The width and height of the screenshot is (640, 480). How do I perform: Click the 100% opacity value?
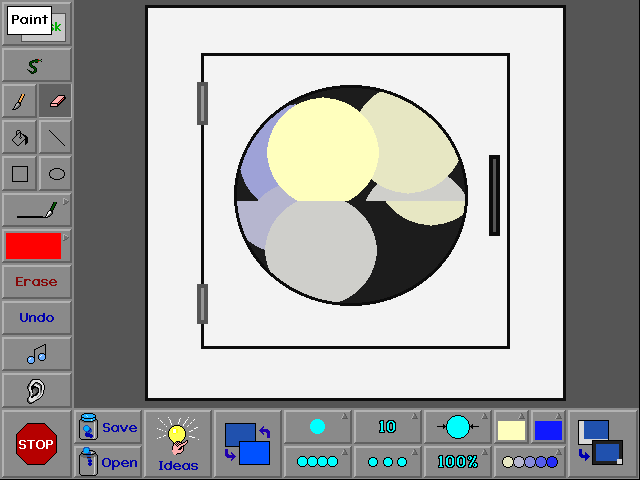tap(457, 462)
